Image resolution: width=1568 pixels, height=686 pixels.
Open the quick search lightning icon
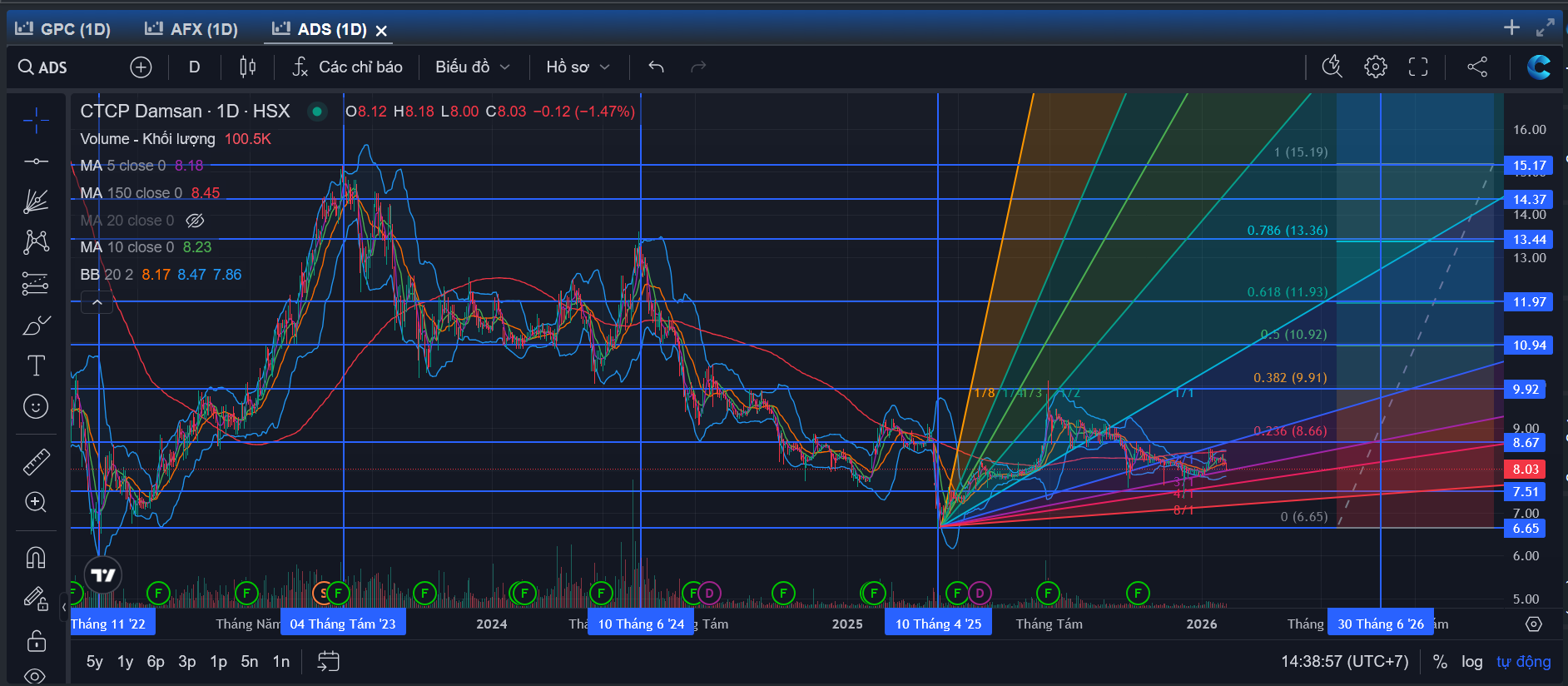pos(1332,67)
